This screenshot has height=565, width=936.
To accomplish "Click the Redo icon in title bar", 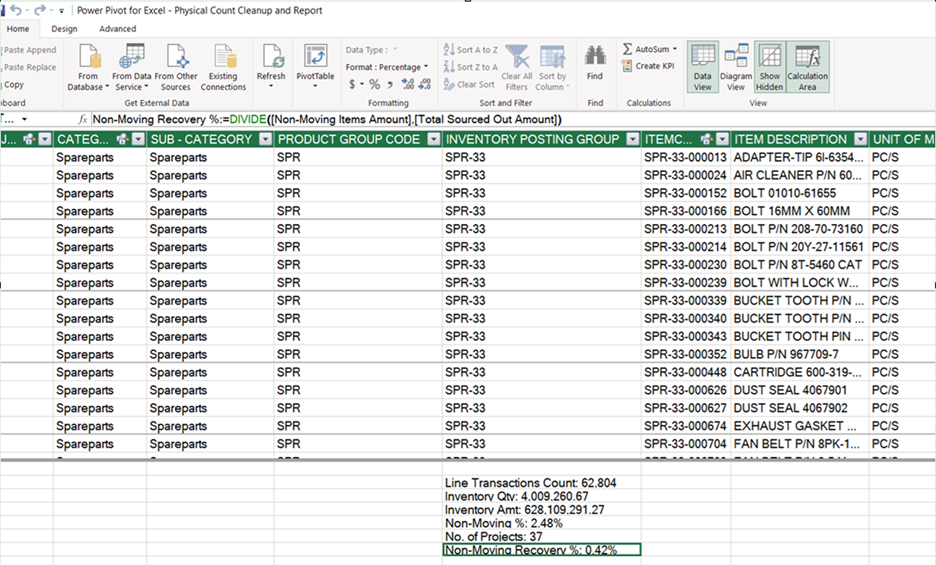I will (x=39, y=10).
